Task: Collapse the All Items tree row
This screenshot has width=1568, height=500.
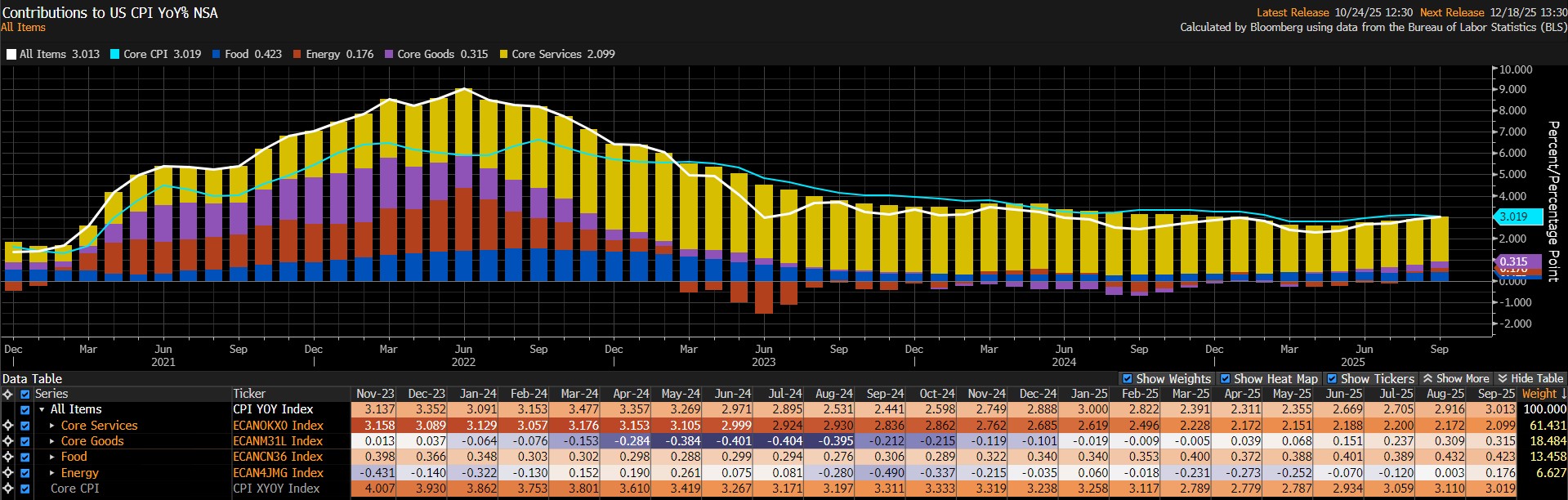Action: (x=42, y=410)
